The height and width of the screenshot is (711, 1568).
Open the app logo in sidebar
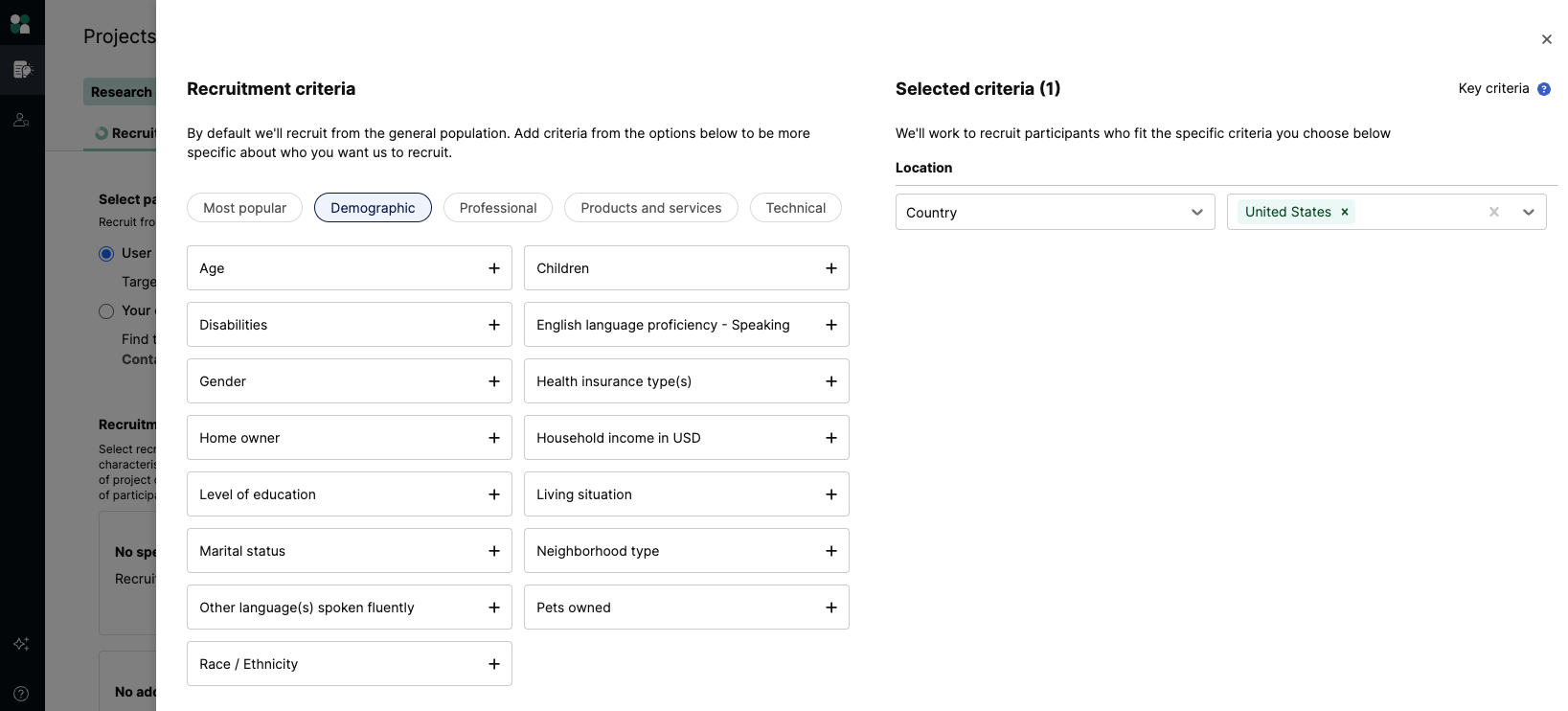point(20,23)
